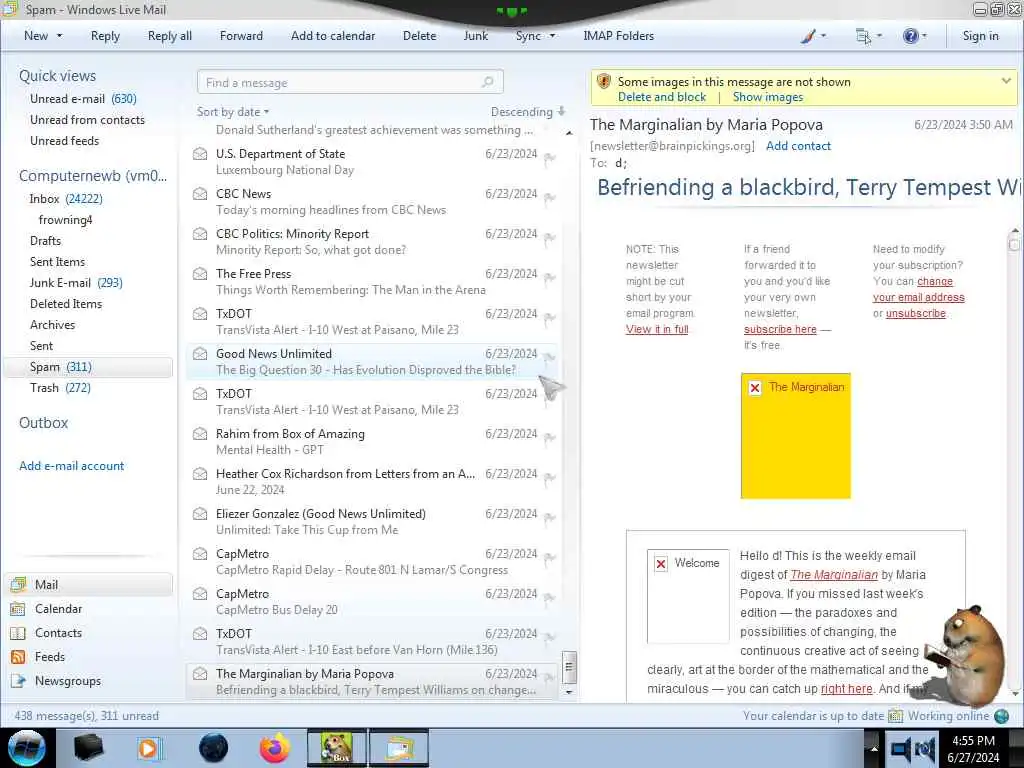Click Add contact link

click(798, 146)
